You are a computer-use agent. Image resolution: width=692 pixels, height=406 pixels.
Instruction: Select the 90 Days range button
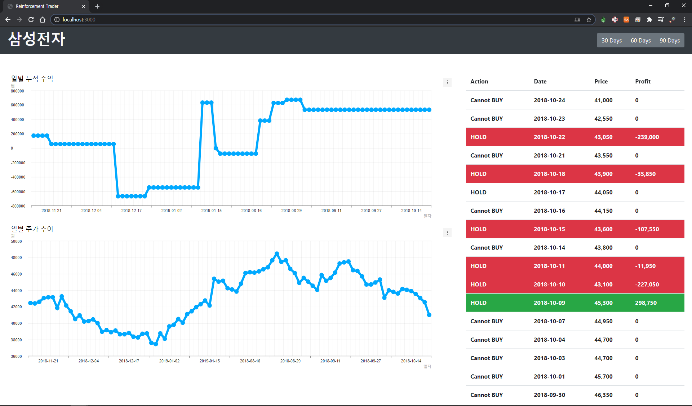(669, 40)
